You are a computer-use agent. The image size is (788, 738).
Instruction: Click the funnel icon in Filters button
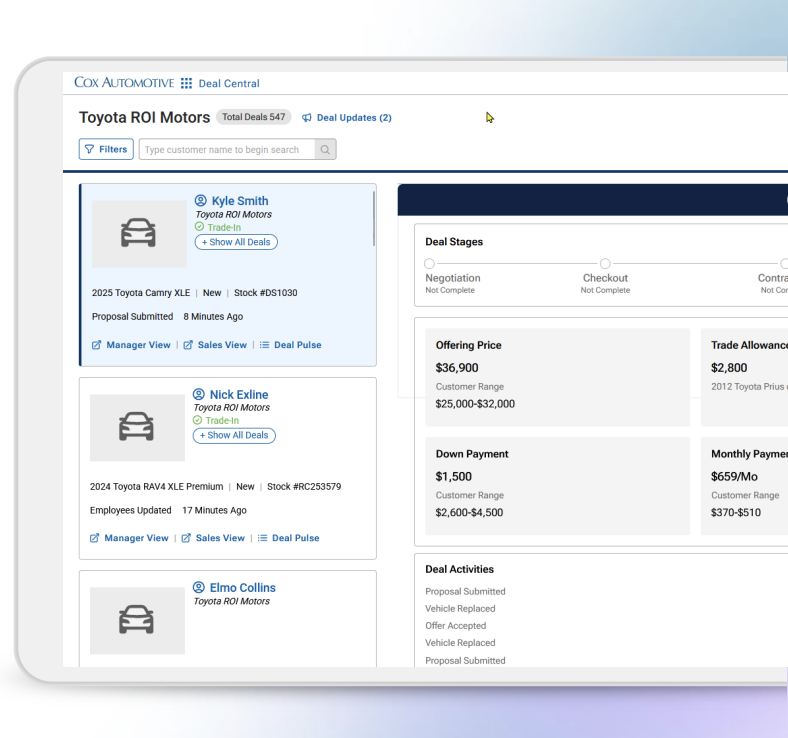pyautogui.click(x=89, y=149)
